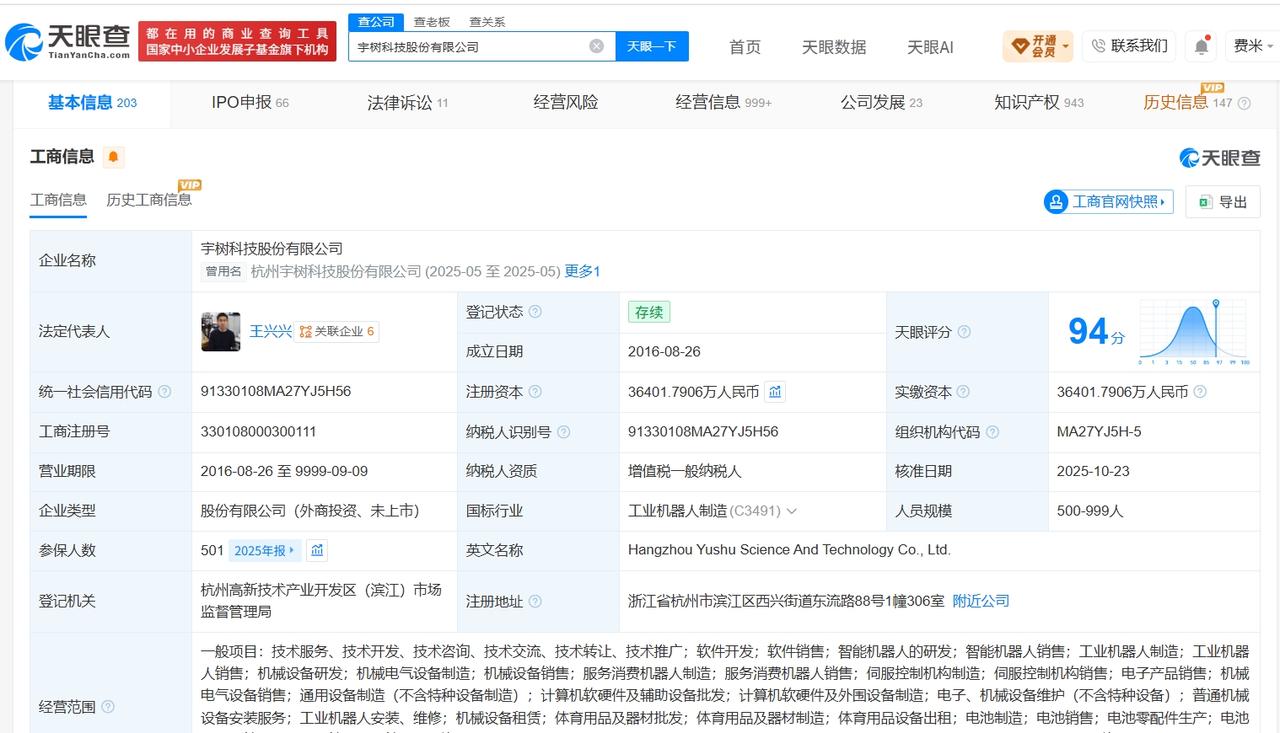Select the 500-999人 staff size value

coord(1090,511)
